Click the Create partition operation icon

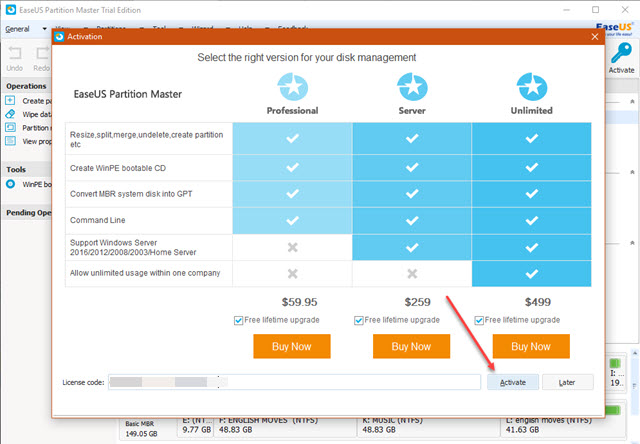point(10,100)
